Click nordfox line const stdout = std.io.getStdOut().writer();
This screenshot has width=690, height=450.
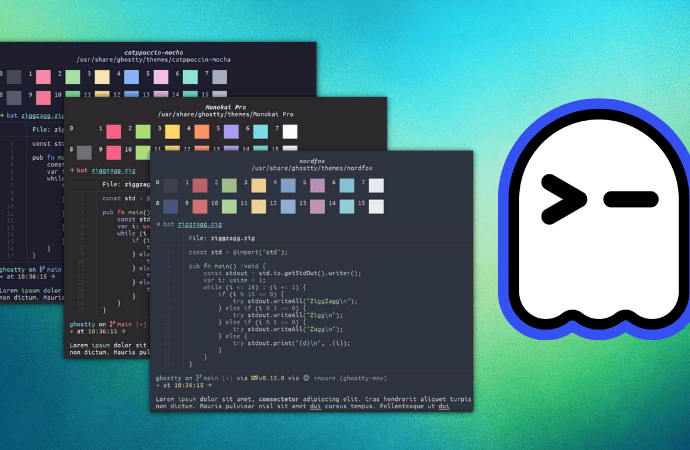point(282,273)
